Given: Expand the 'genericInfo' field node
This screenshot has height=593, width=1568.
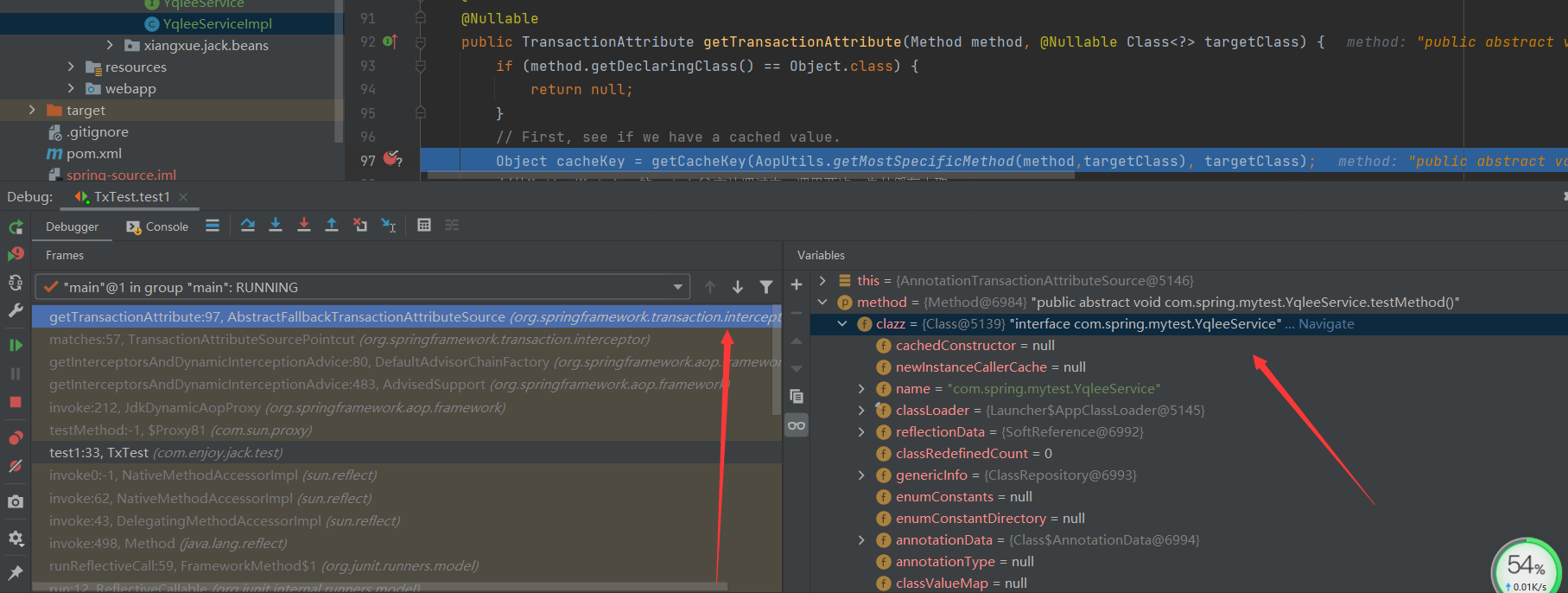Looking at the screenshot, I should click(x=861, y=475).
